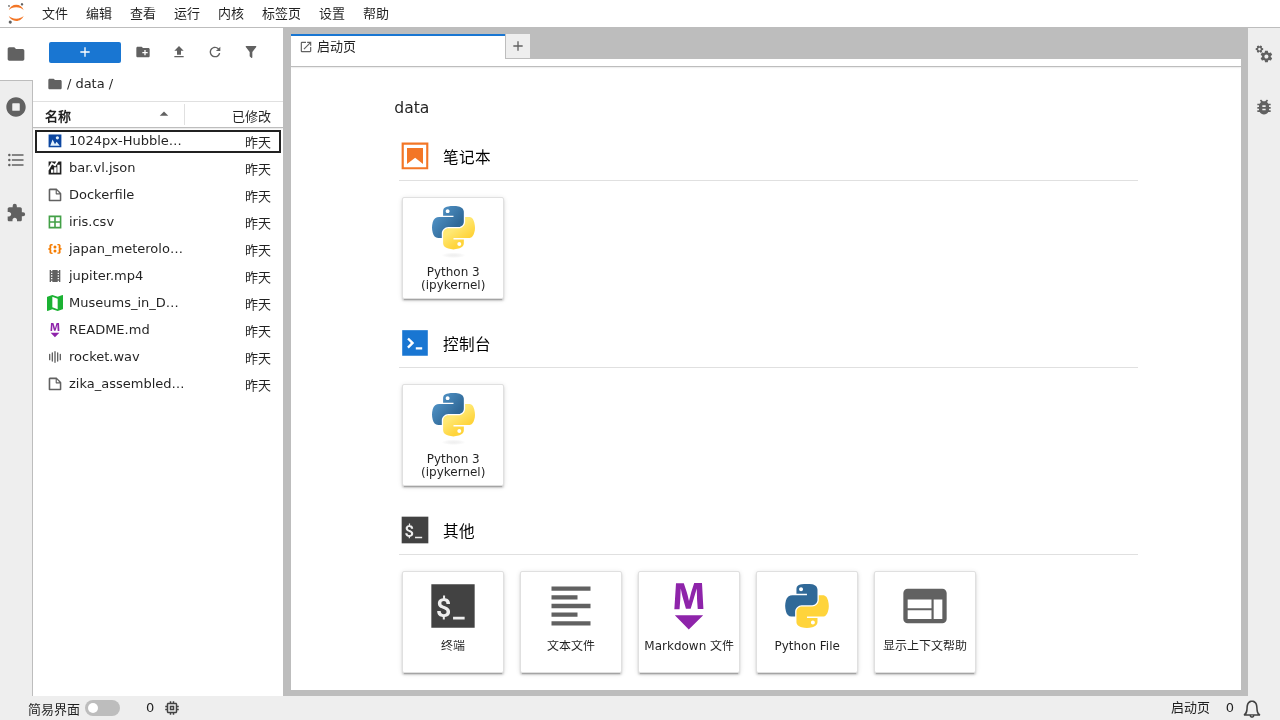1280x720 pixels.
Task: Select the README.md file
Action: tap(158, 330)
